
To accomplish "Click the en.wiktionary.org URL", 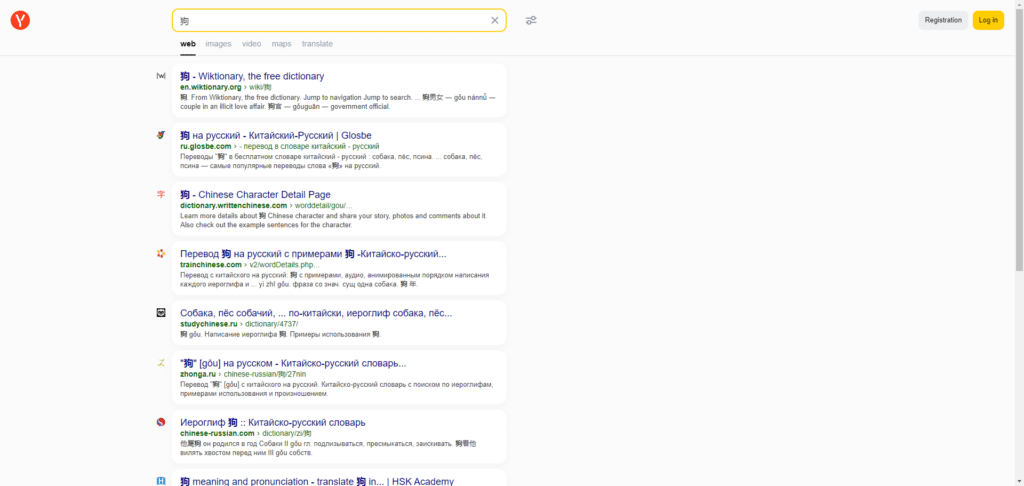I will pos(211,87).
